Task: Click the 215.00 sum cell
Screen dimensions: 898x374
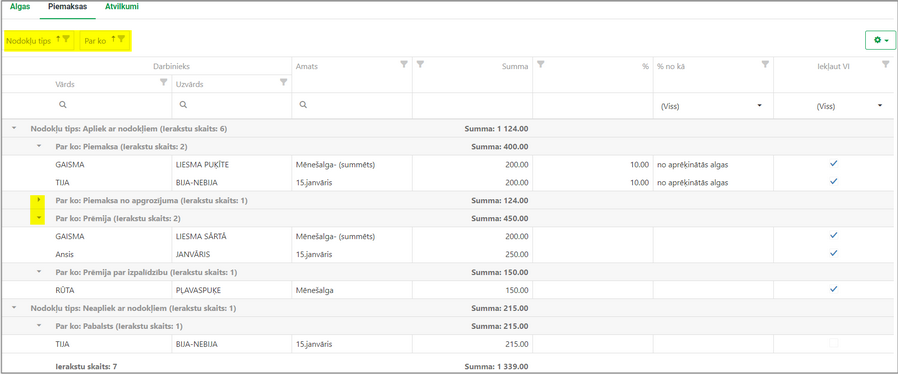Action: 472,344
